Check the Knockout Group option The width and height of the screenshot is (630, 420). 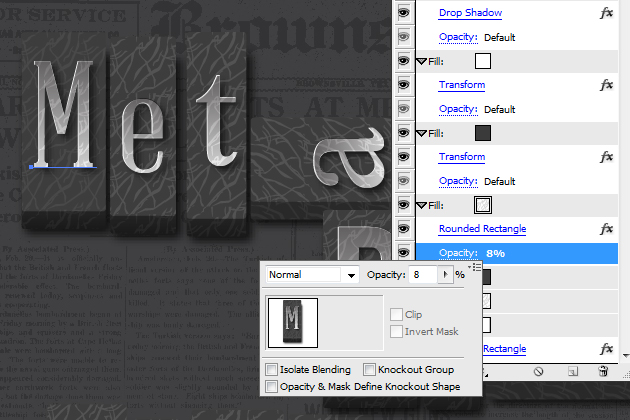coord(369,369)
